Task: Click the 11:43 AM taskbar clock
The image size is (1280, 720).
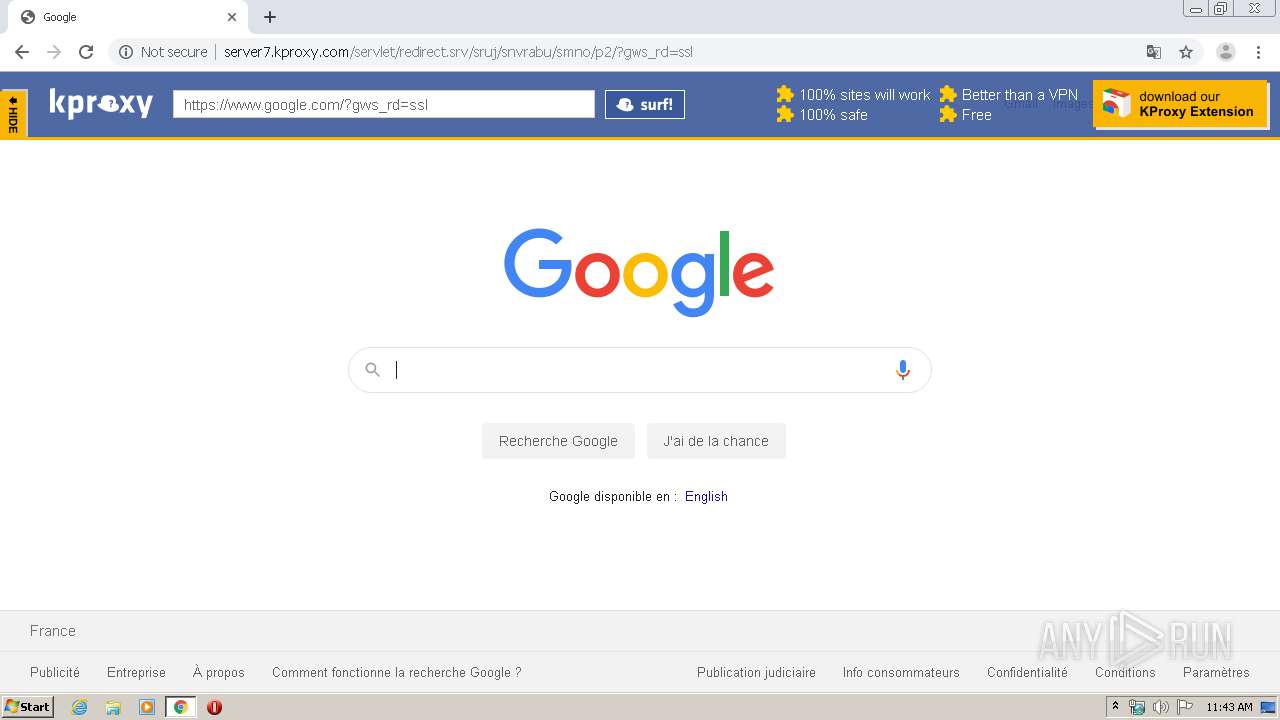Action: coord(1229,707)
